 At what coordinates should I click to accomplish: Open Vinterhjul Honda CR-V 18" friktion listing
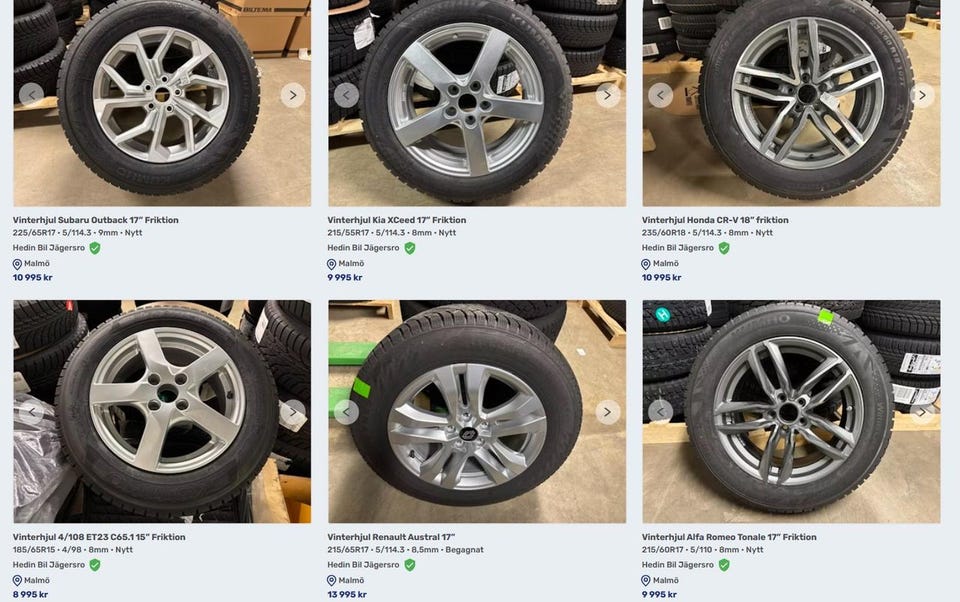point(715,220)
